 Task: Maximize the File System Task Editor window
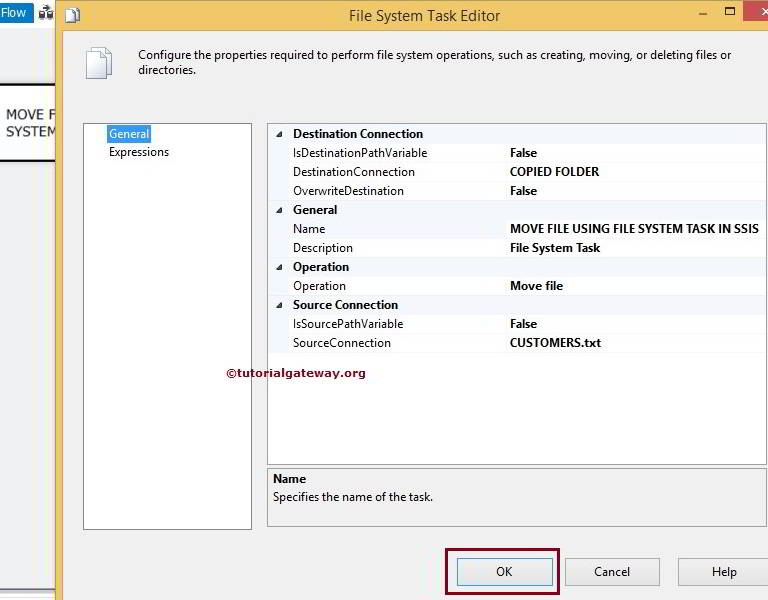tap(730, 12)
